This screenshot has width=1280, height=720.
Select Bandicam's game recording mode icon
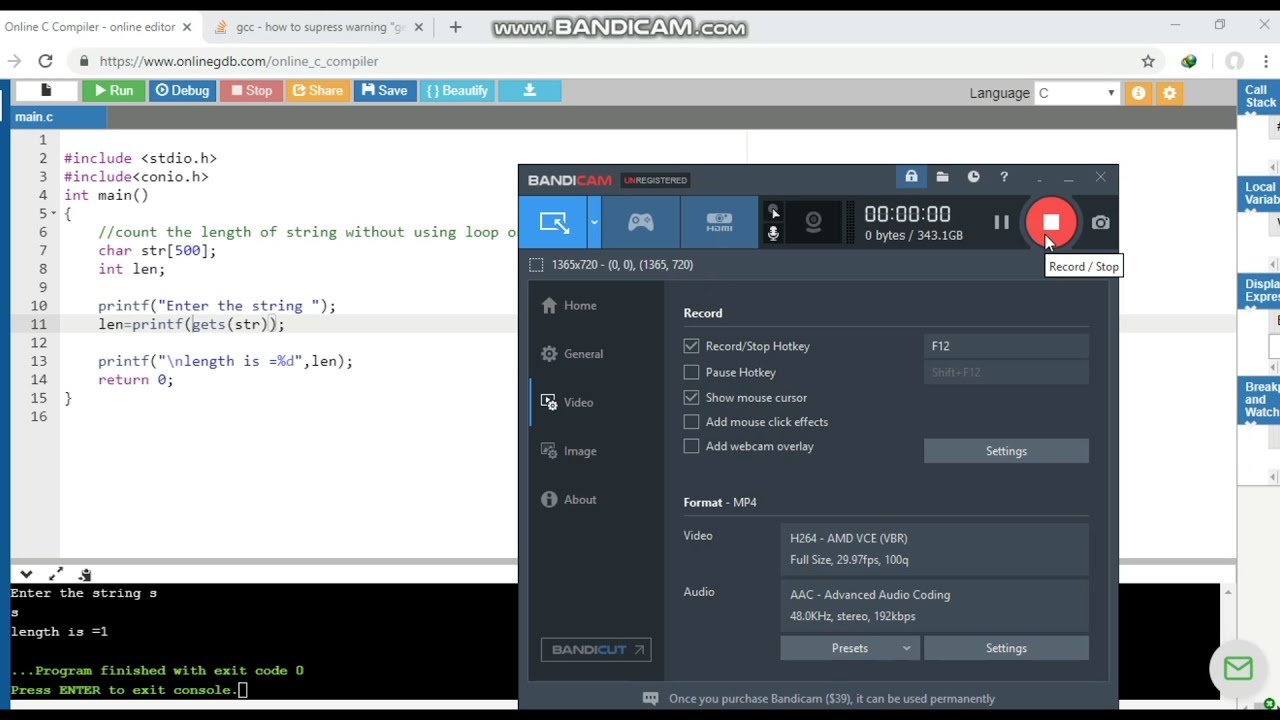[640, 222]
